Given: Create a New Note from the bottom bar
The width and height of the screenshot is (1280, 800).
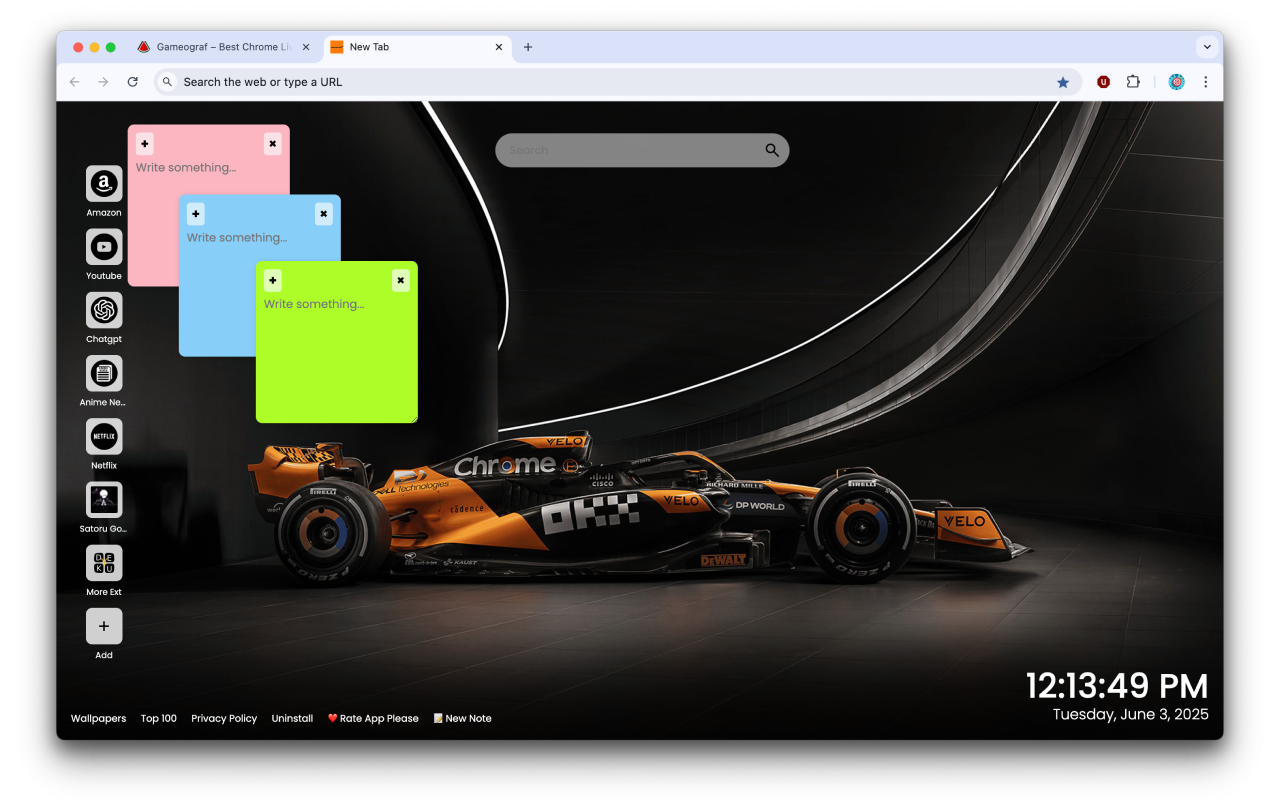Looking at the screenshot, I should (x=462, y=718).
